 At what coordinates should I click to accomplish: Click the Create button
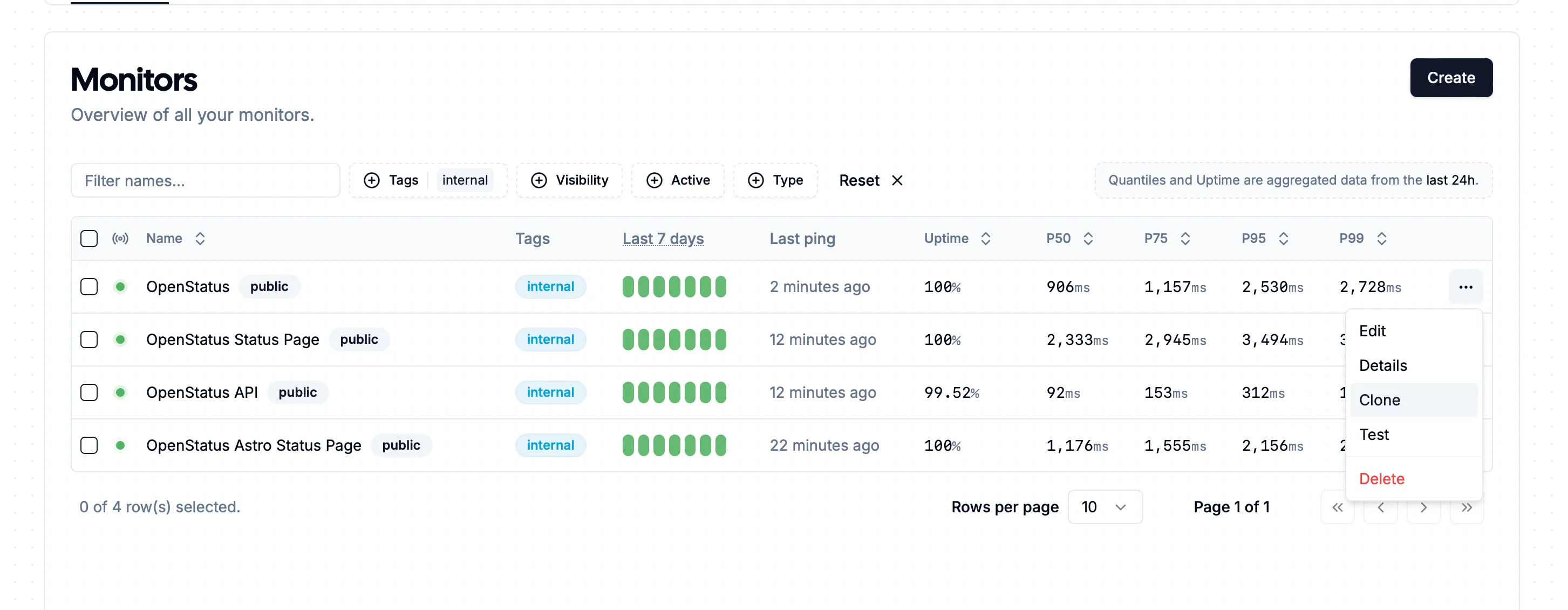pyautogui.click(x=1451, y=77)
